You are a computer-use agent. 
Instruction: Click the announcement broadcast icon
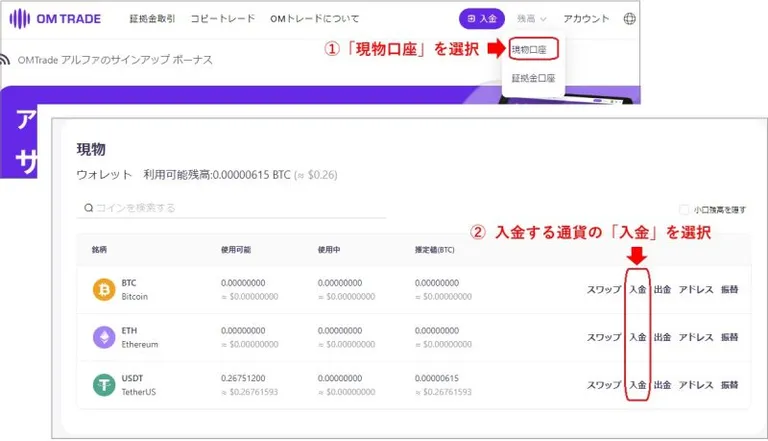tap(5, 60)
